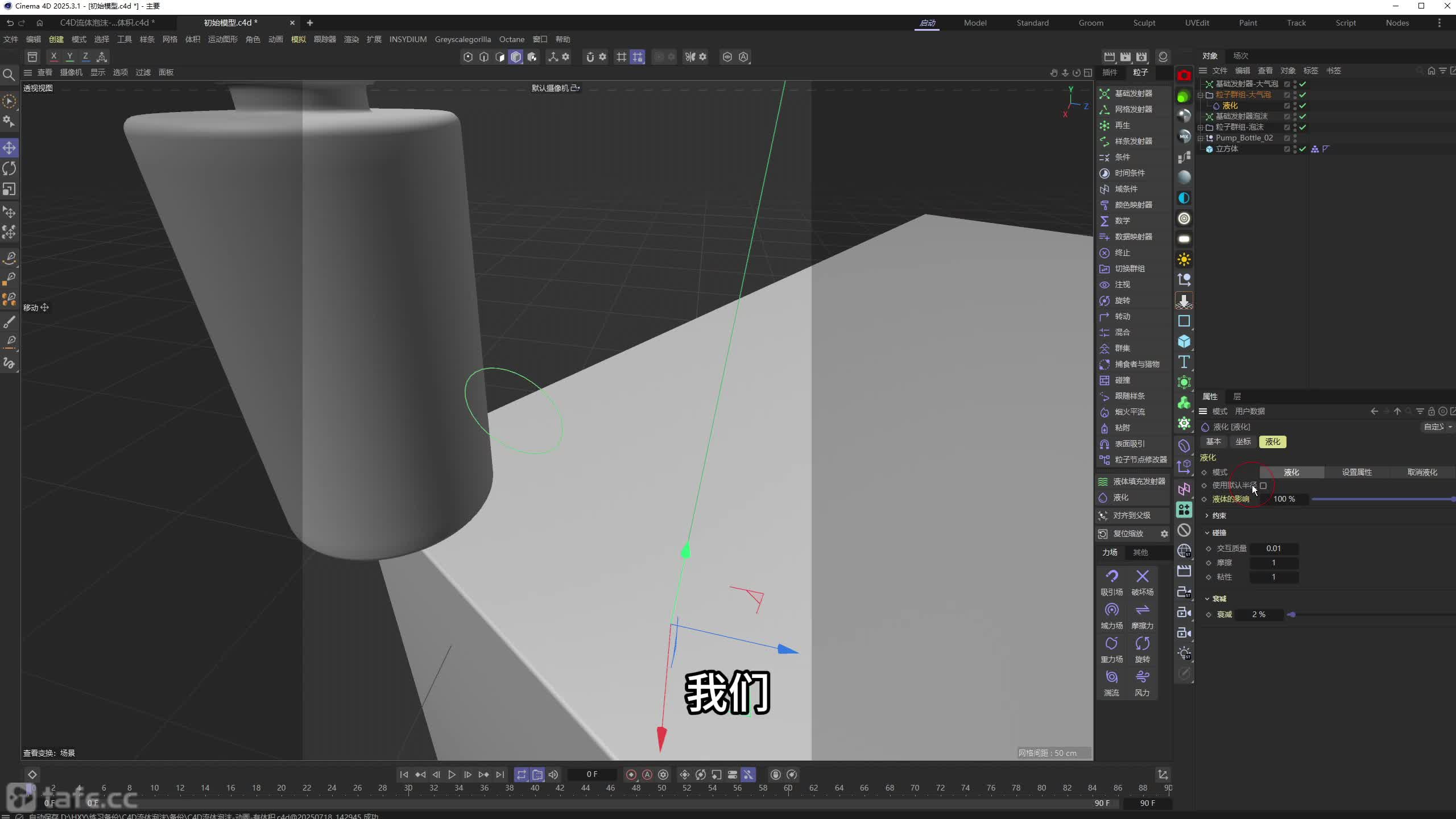This screenshot has width=1456, height=819.
Task: Open 复位缩放 settings gear
Action: [1164, 533]
